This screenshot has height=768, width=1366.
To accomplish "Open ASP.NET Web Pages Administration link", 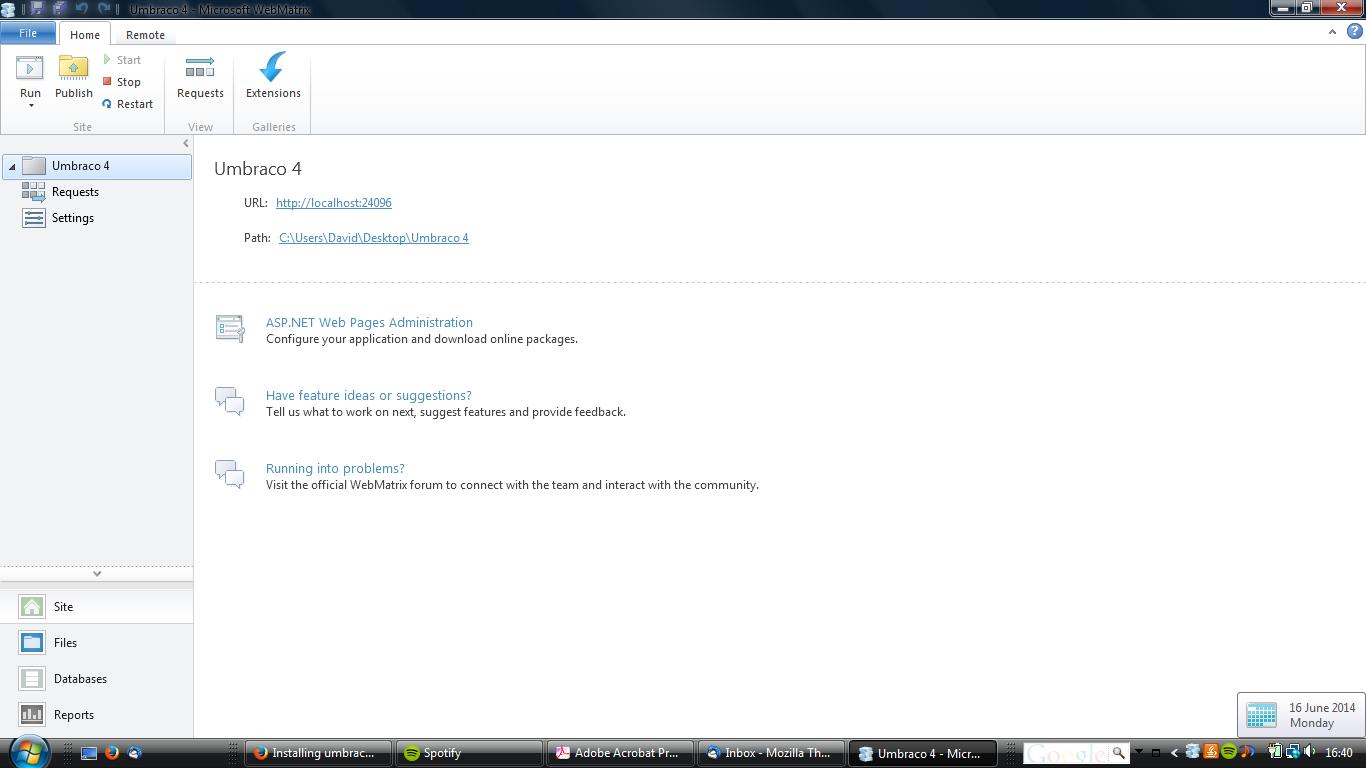I will [x=369, y=322].
